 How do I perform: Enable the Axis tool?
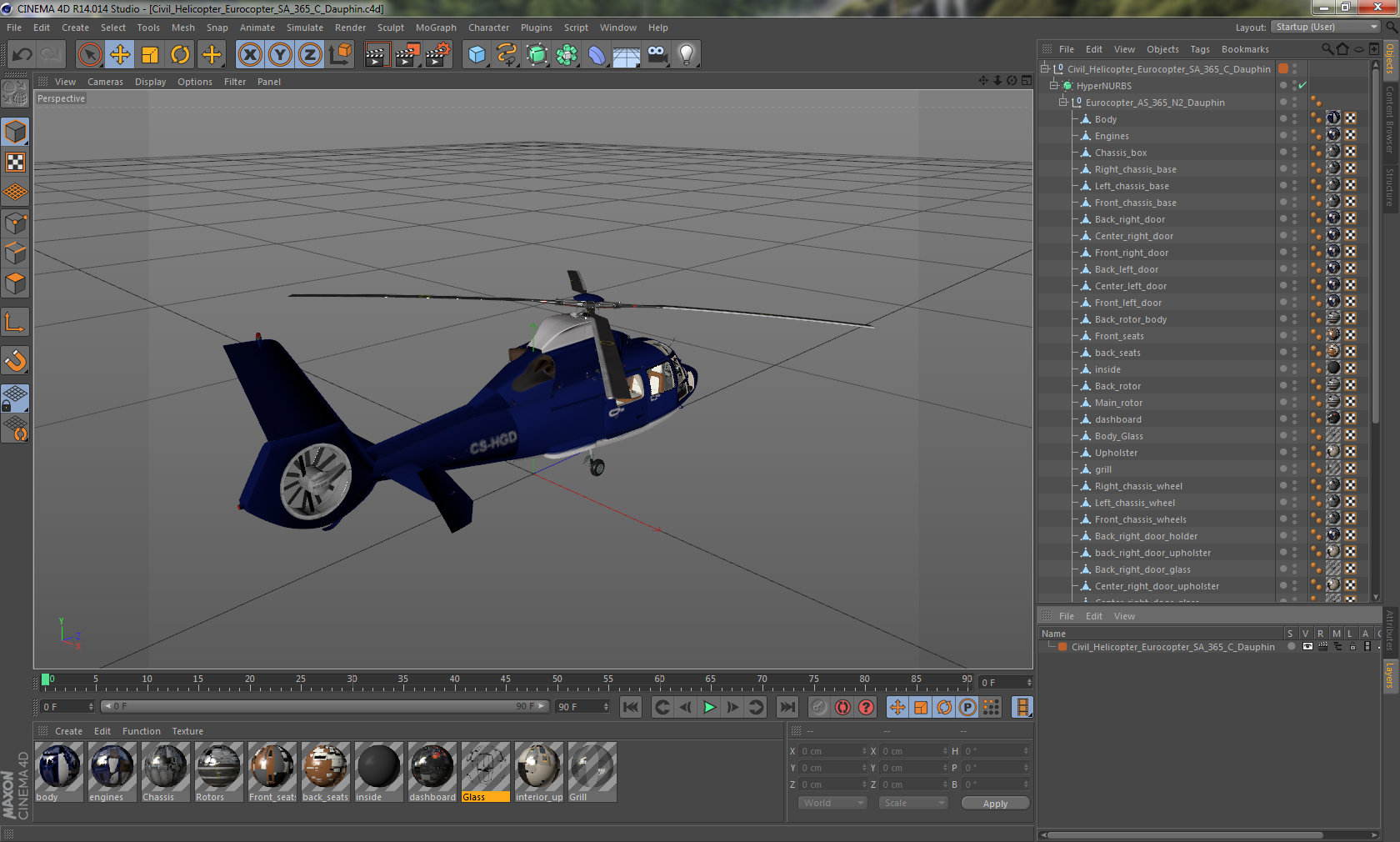point(16,323)
